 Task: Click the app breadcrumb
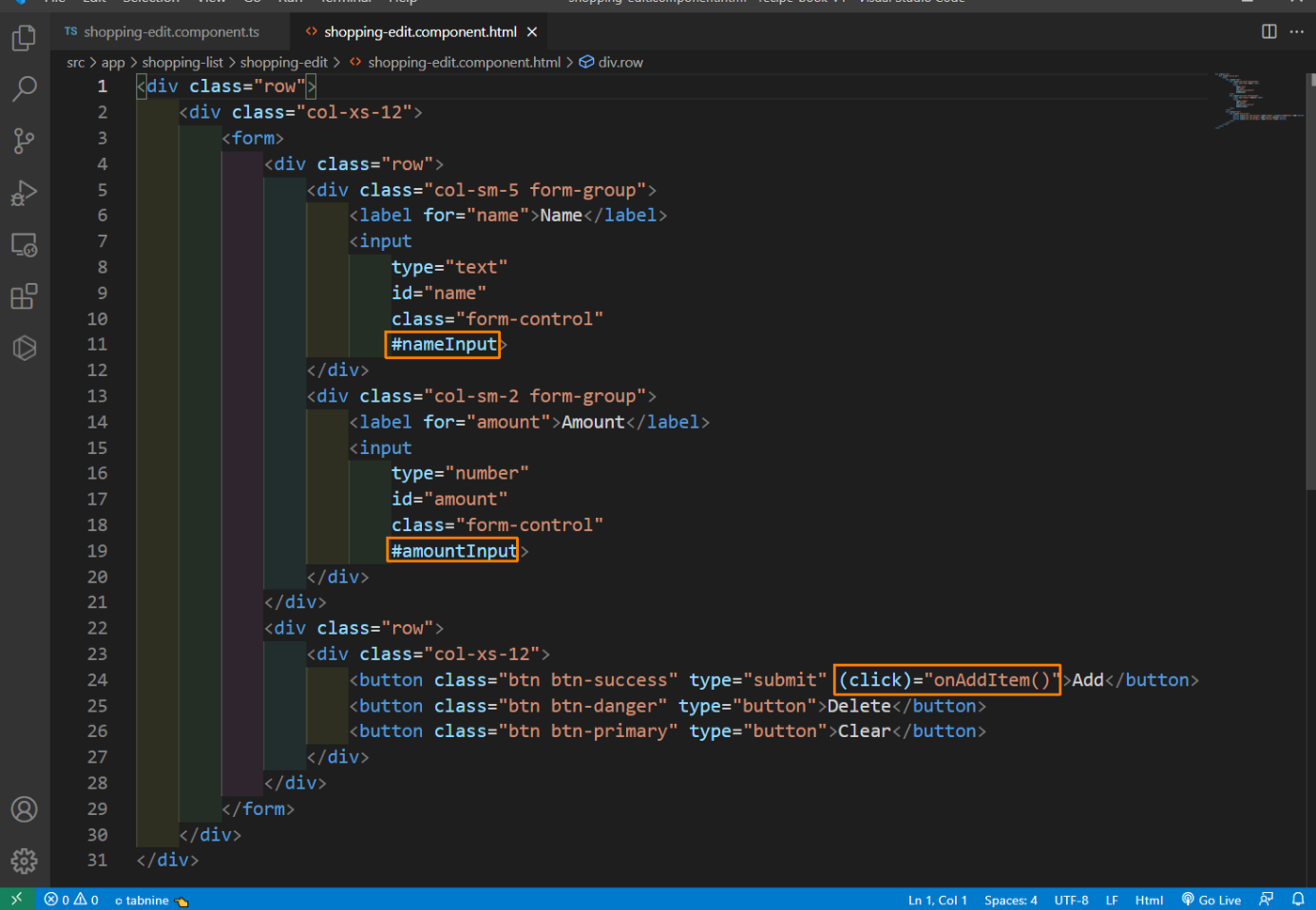pos(113,62)
